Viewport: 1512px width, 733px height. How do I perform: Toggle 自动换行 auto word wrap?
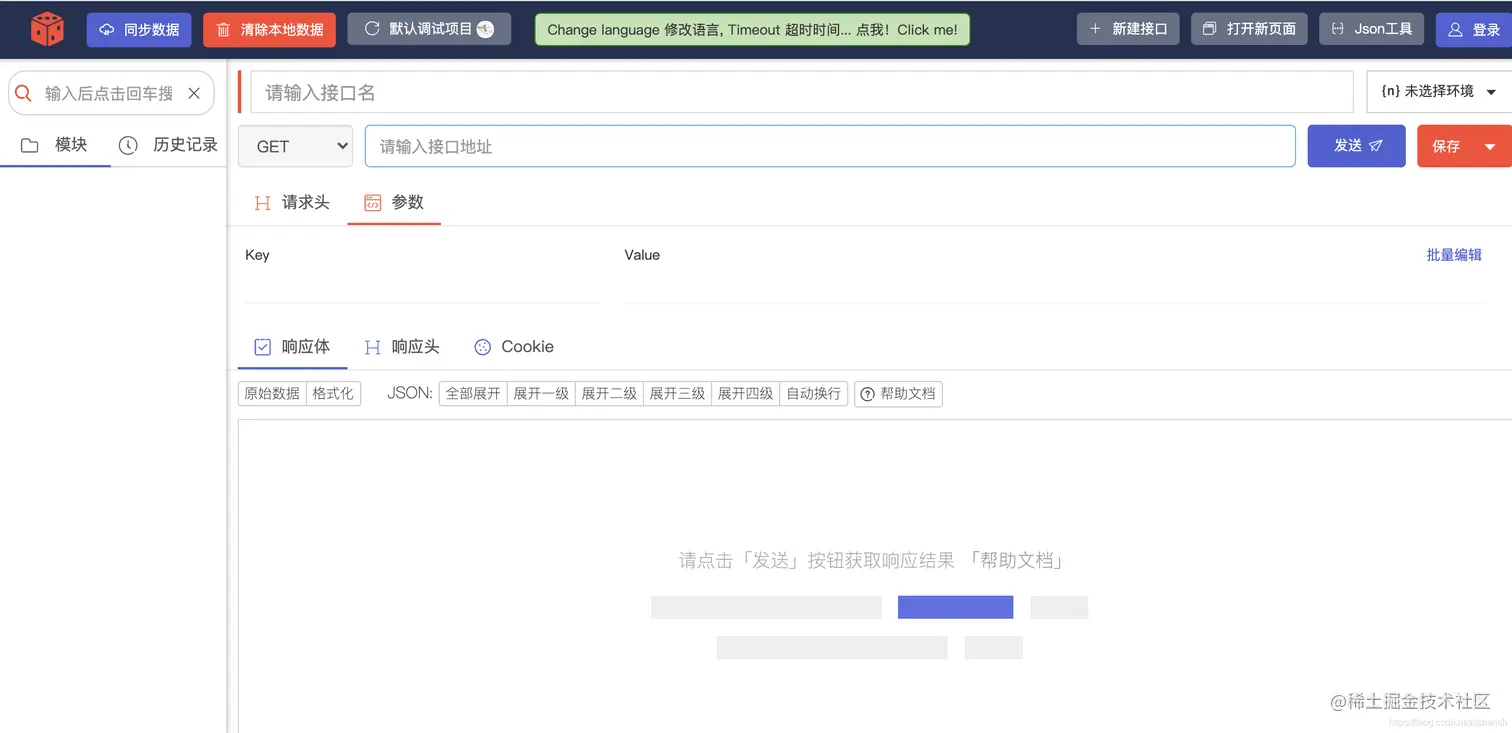point(813,394)
